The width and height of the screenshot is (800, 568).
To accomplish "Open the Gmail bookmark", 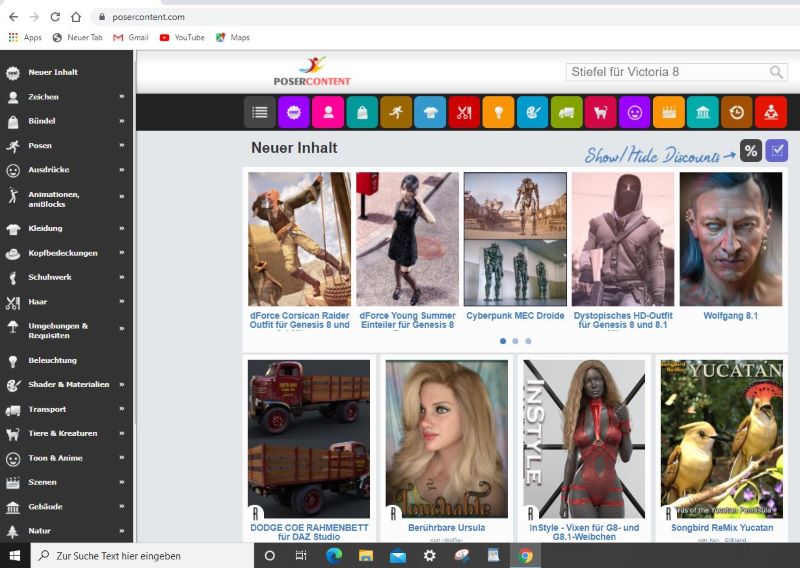I will click(x=131, y=37).
